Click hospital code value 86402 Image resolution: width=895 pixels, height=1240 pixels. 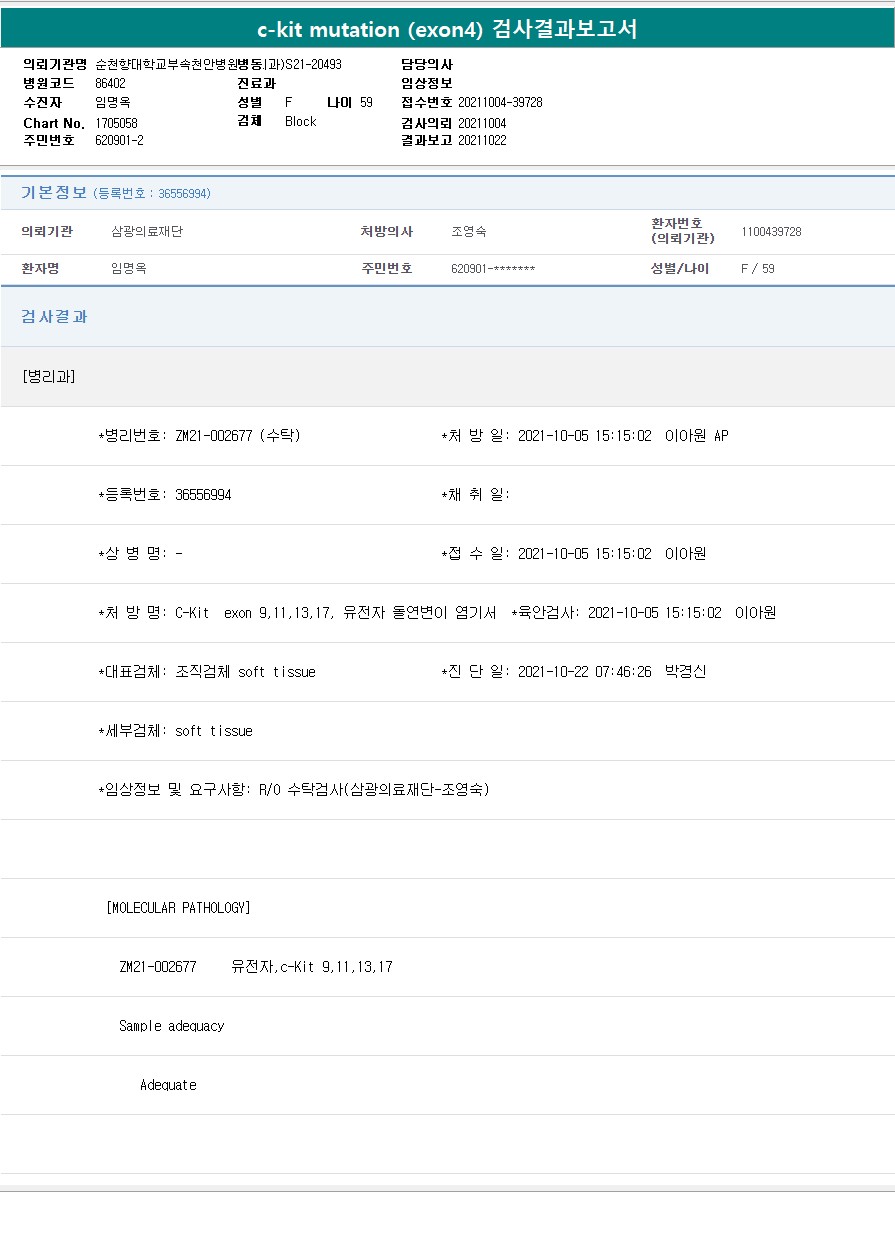(110, 83)
